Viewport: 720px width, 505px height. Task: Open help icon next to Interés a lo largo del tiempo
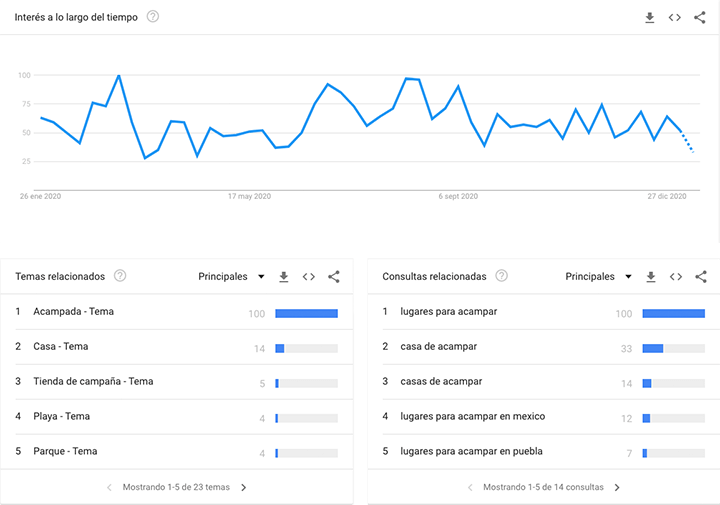(152, 17)
